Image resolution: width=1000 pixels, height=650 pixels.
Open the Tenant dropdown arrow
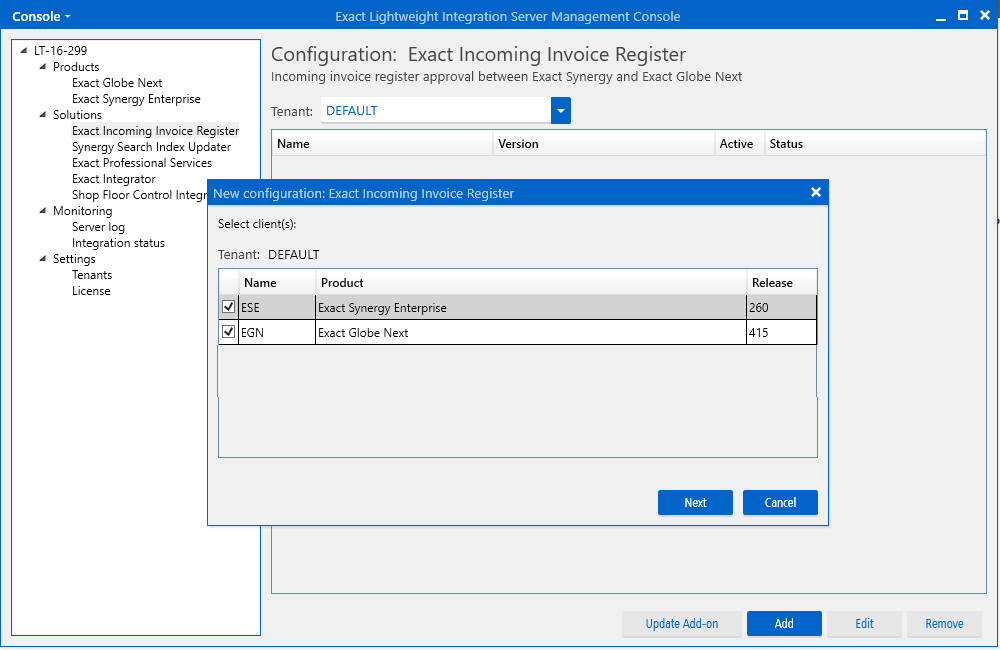(x=561, y=111)
